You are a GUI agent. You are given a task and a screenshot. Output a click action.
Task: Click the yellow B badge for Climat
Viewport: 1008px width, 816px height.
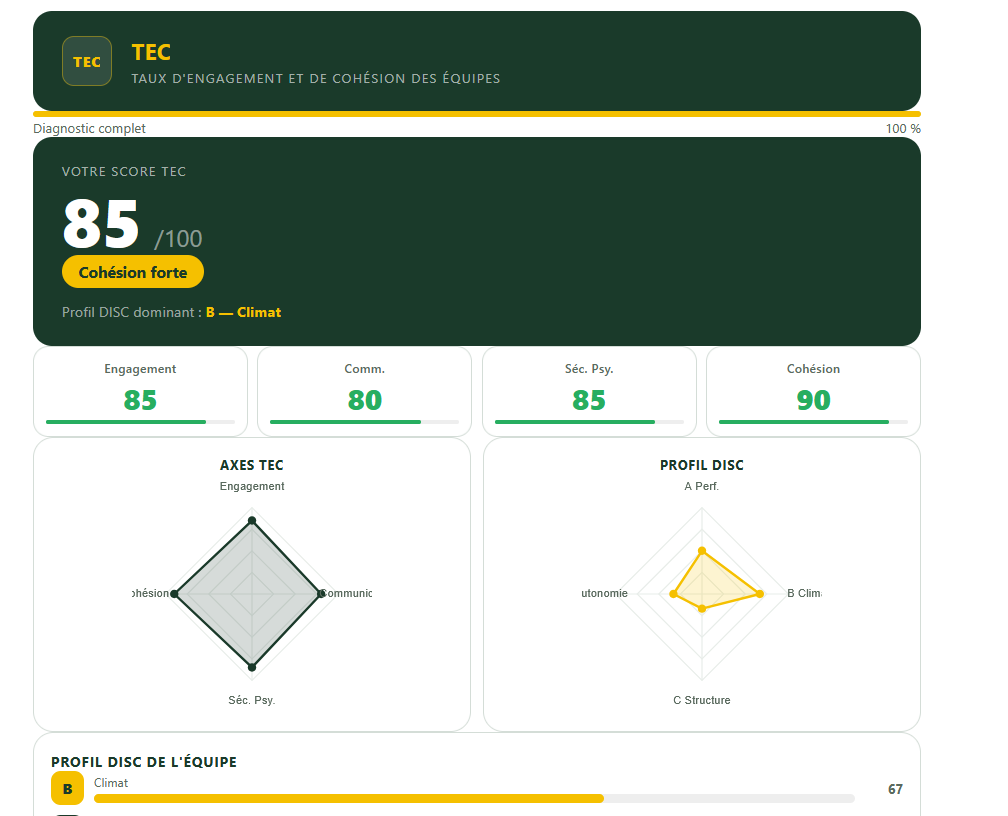click(68, 789)
